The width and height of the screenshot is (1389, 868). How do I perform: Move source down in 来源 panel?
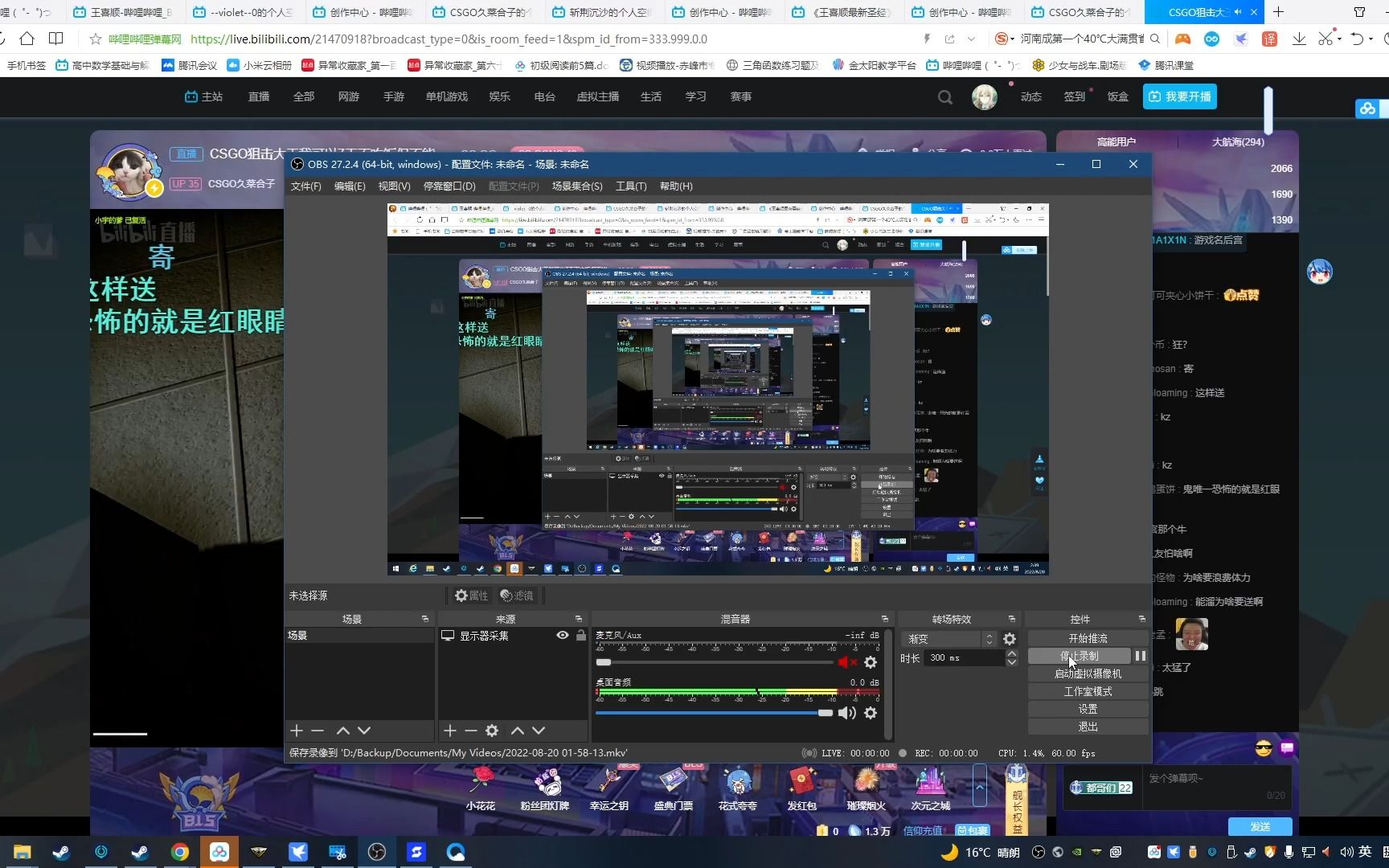539,731
